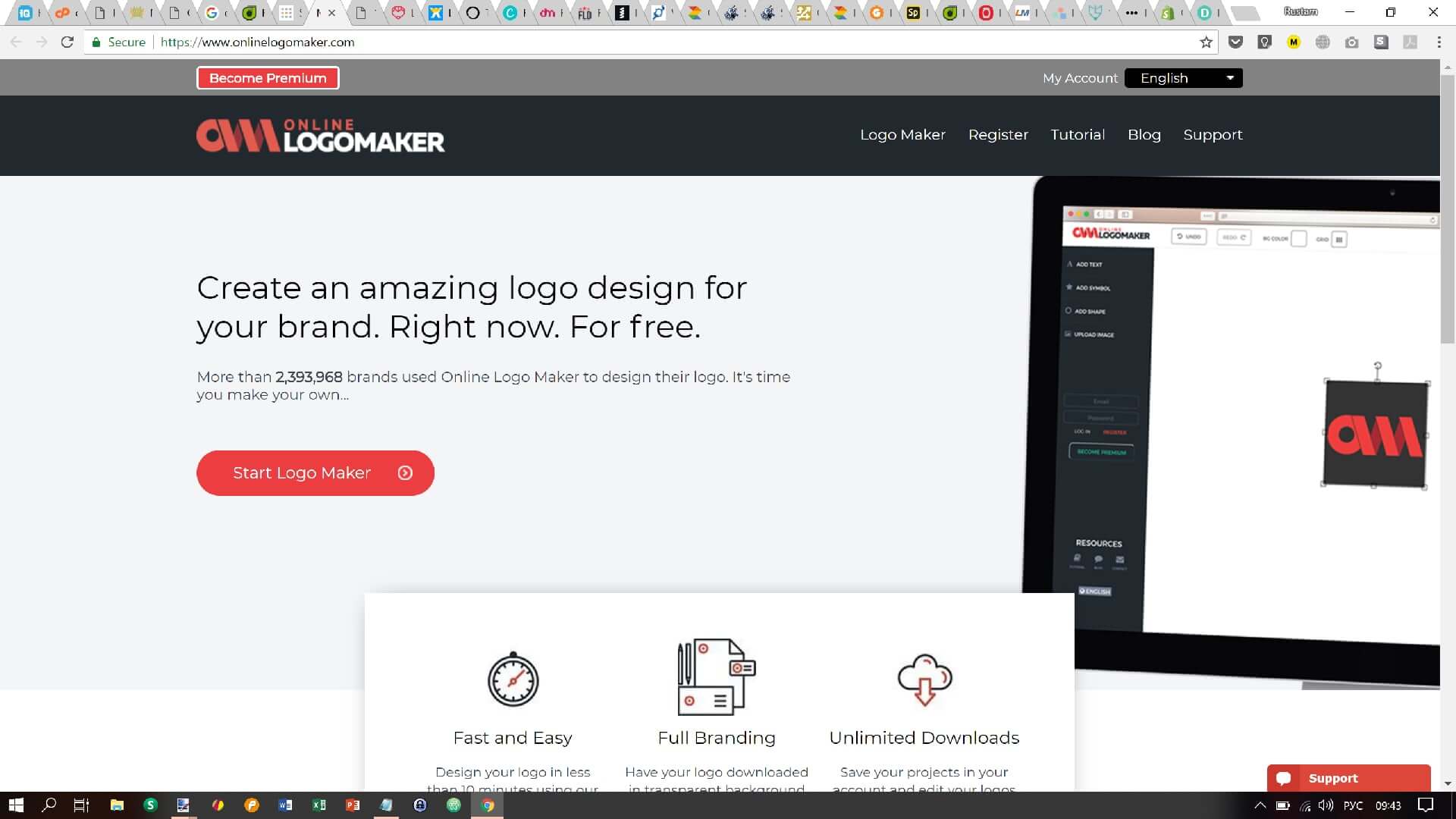Click the camera screenshot extension icon
This screenshot has width=1456, height=819.
[x=1351, y=42]
